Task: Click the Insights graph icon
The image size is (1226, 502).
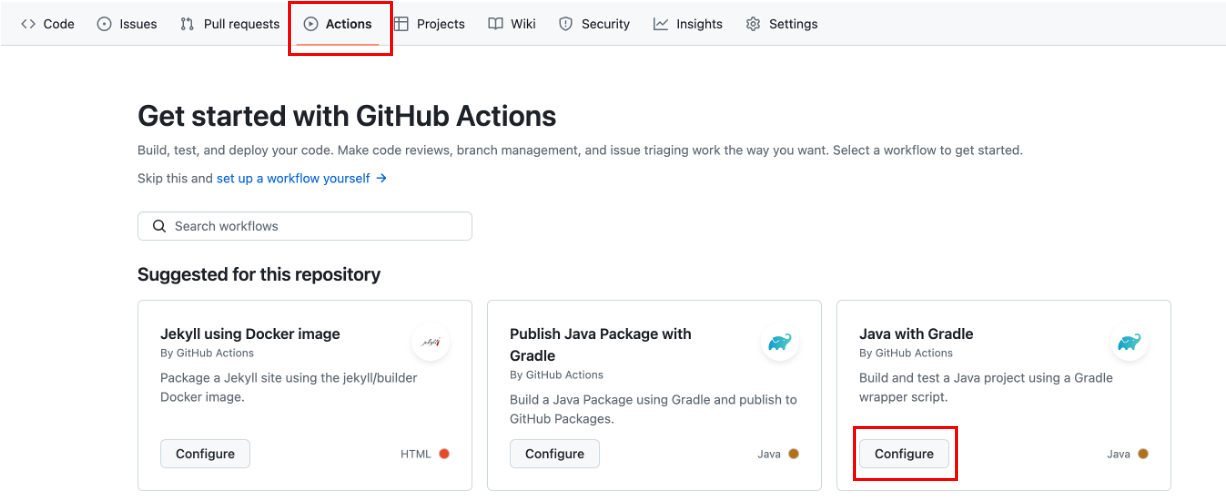Action: click(x=660, y=24)
